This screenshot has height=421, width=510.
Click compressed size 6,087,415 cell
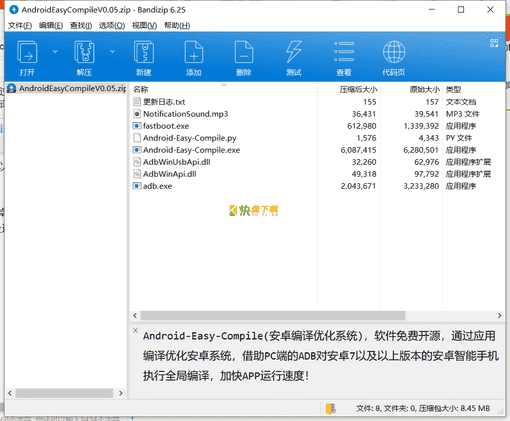358,150
